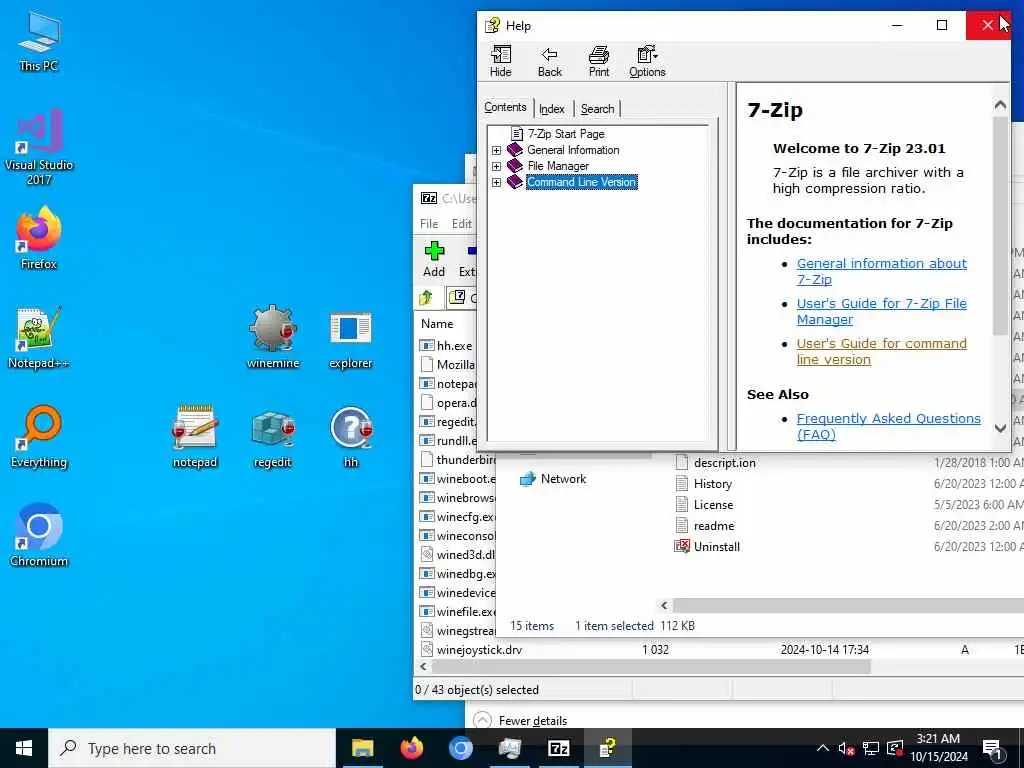Click the green Add button in 7-Zip
The image size is (1024, 768).
coord(434,259)
